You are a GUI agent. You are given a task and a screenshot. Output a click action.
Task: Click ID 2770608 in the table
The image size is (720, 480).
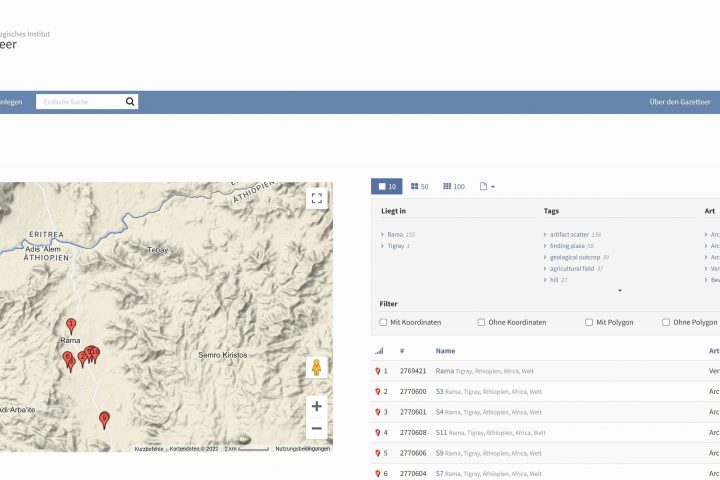pos(413,432)
